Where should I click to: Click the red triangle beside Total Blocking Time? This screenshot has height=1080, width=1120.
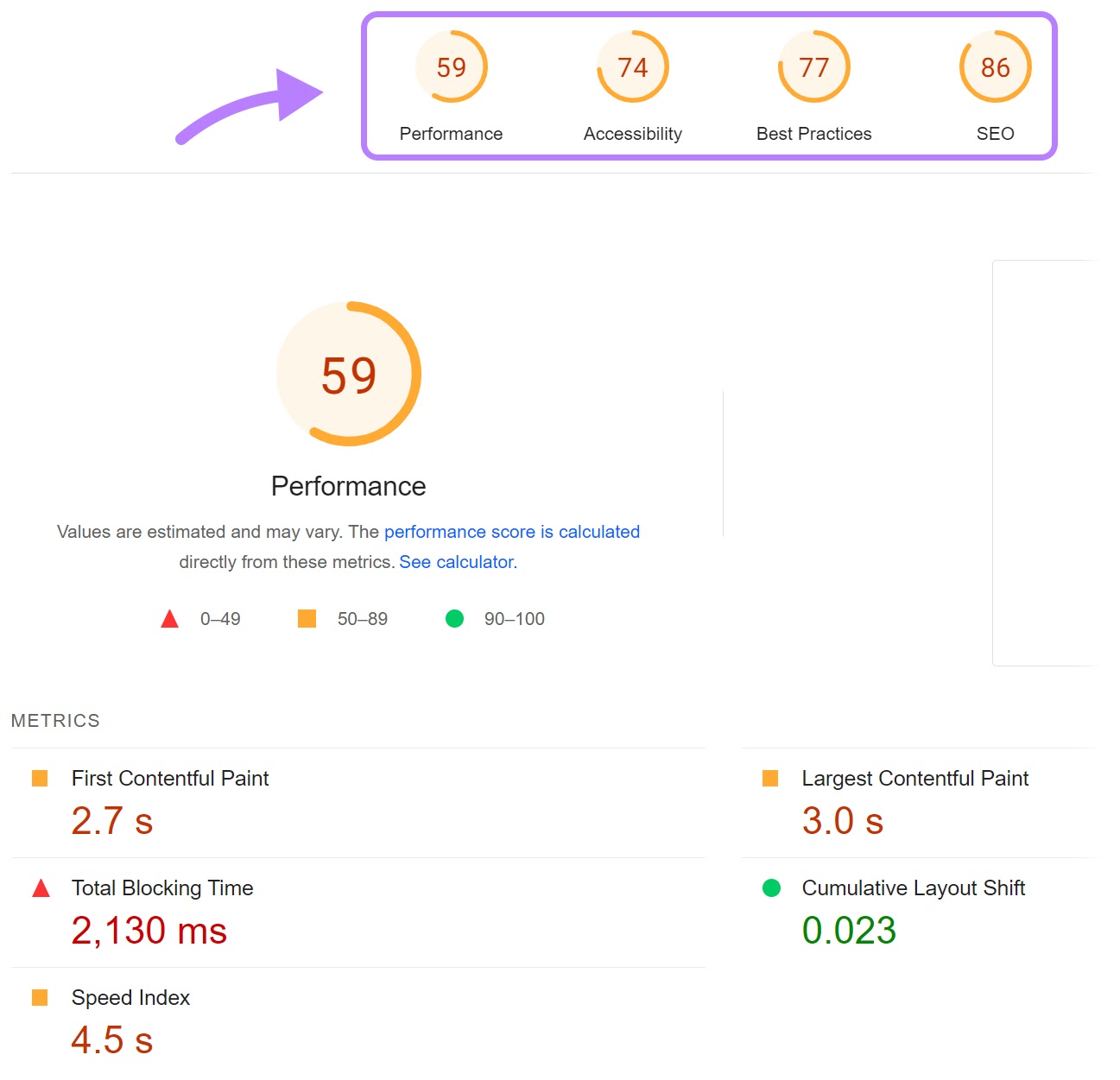point(41,887)
